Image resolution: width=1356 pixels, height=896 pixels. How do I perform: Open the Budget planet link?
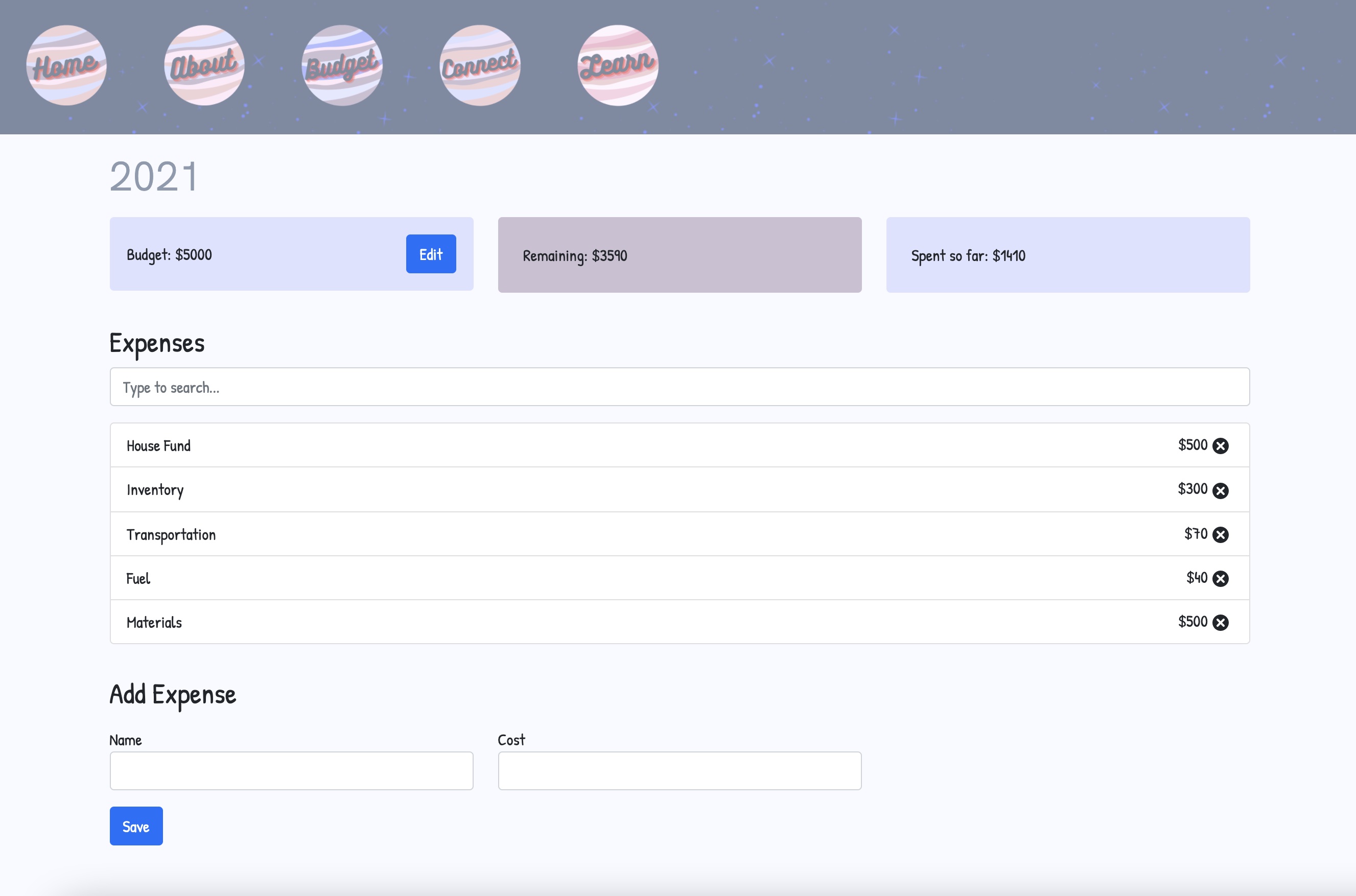pyautogui.click(x=342, y=65)
